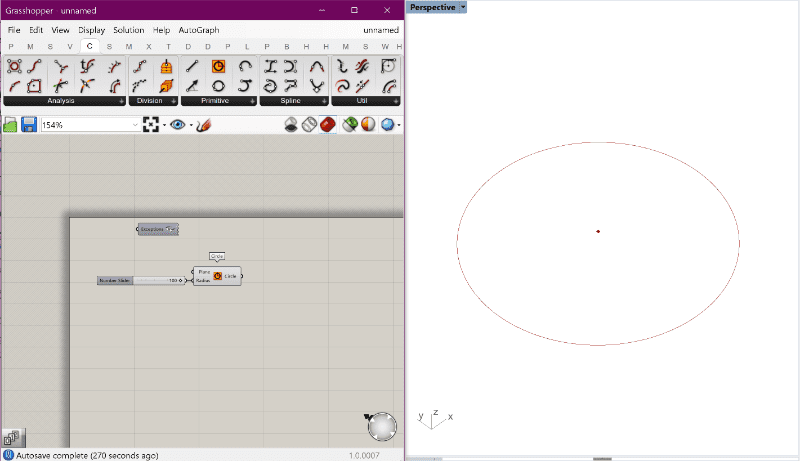Open the Perspective viewport dropdown arrow

pos(463,7)
